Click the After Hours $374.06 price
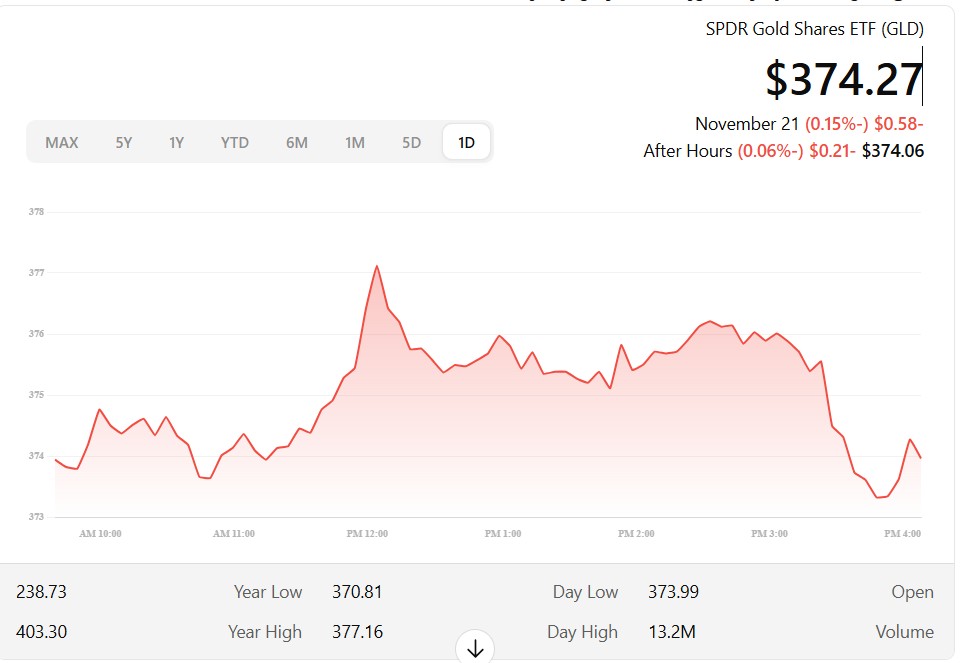Viewport: 961px width, 663px height. [x=893, y=151]
